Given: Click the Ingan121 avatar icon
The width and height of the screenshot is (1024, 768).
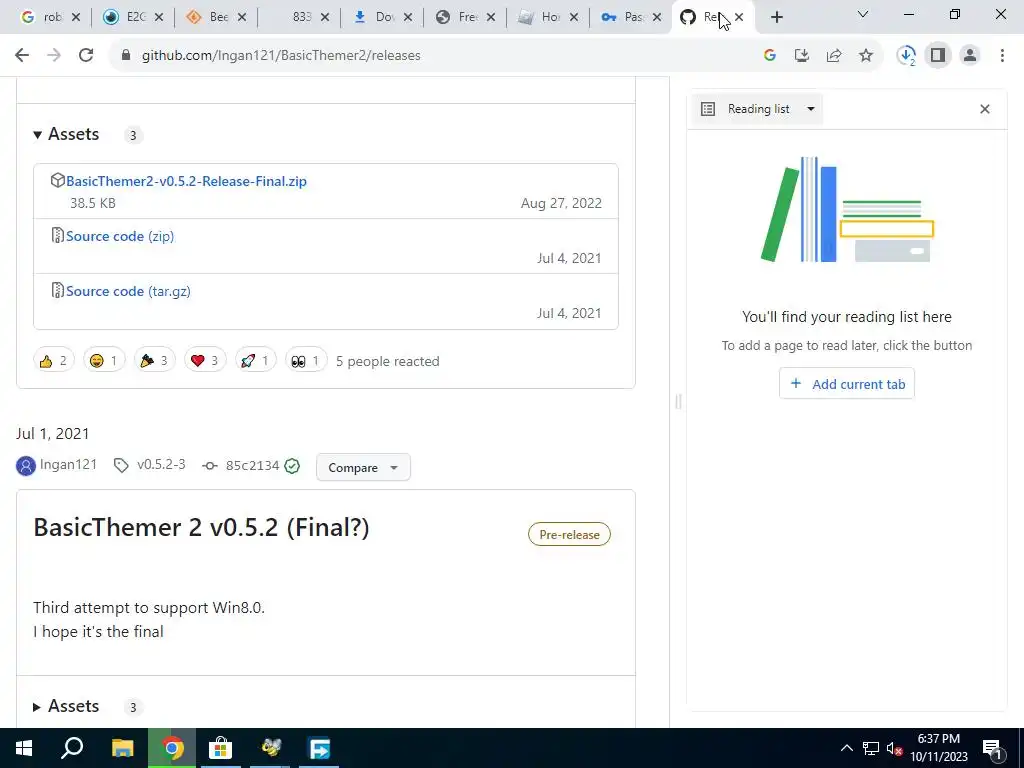Looking at the screenshot, I should pos(25,466).
